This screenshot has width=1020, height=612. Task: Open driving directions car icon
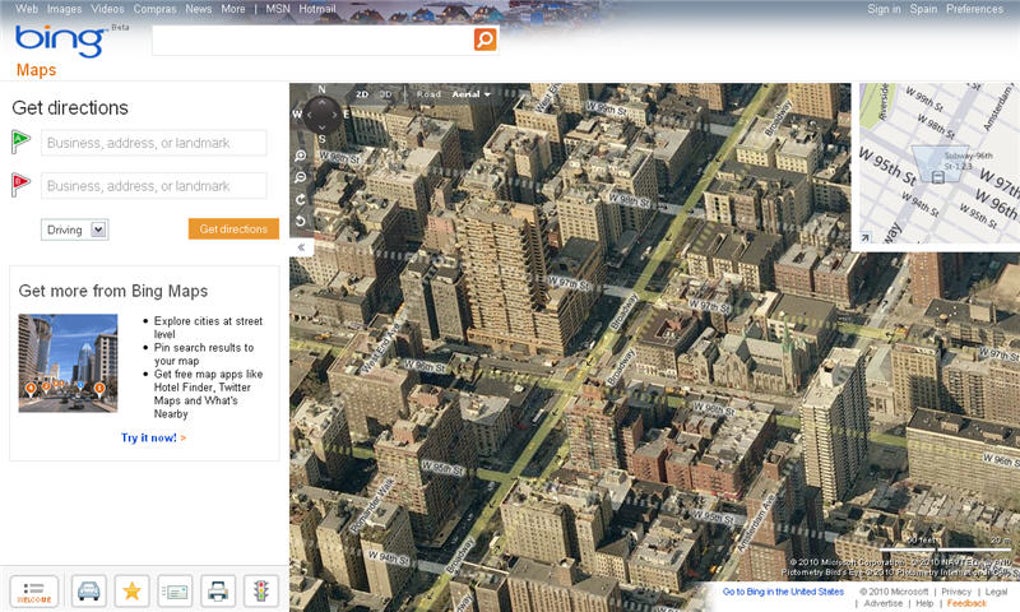(x=88, y=591)
